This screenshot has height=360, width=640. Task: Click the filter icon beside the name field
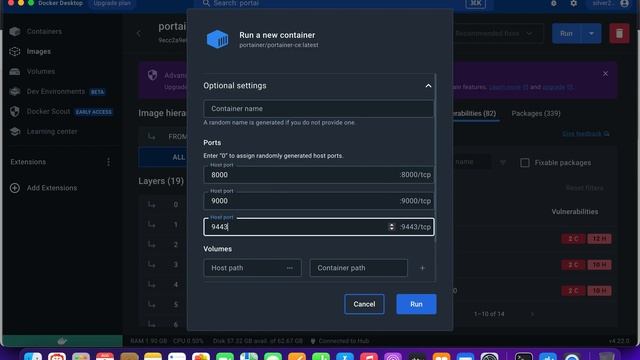[x=502, y=162]
